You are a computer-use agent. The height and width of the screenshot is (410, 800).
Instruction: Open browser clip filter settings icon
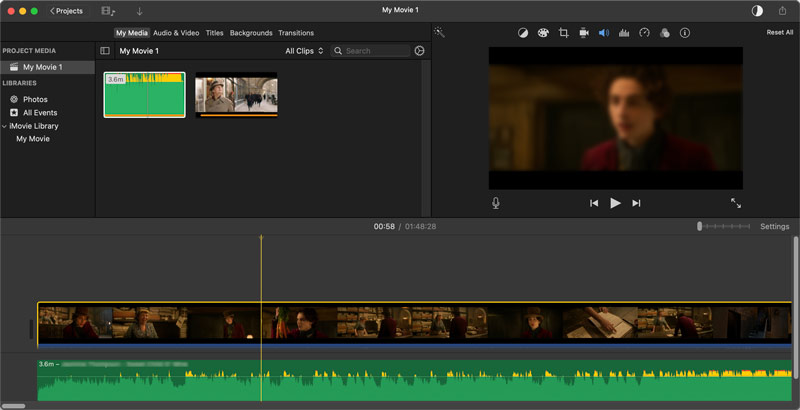click(419, 50)
